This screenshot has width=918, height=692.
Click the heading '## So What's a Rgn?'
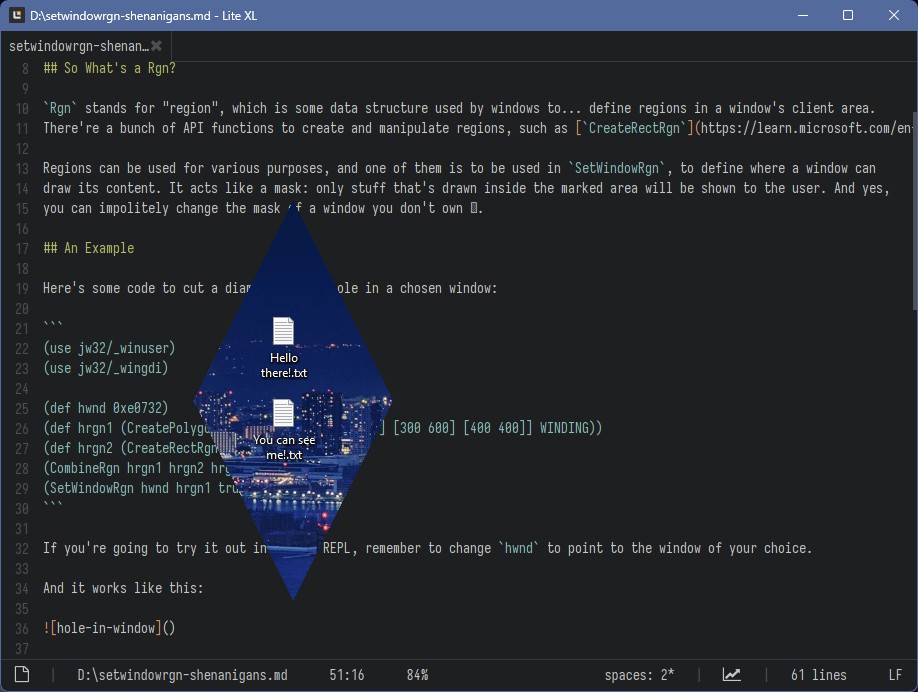(x=109, y=68)
